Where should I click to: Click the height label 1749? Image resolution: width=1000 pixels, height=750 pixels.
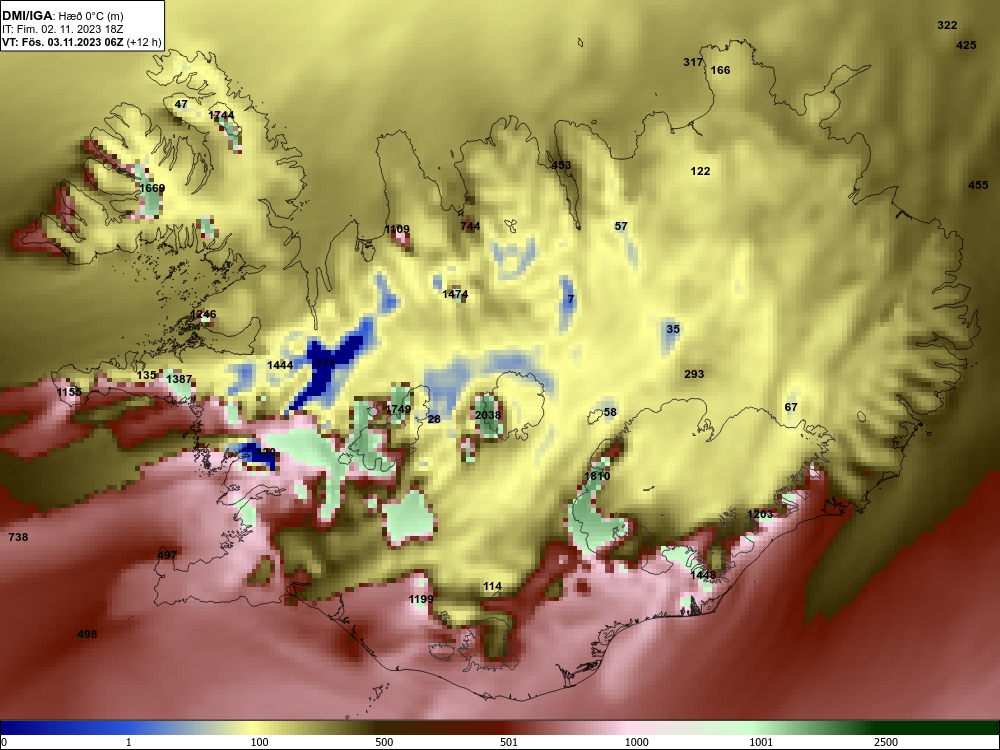(398, 409)
